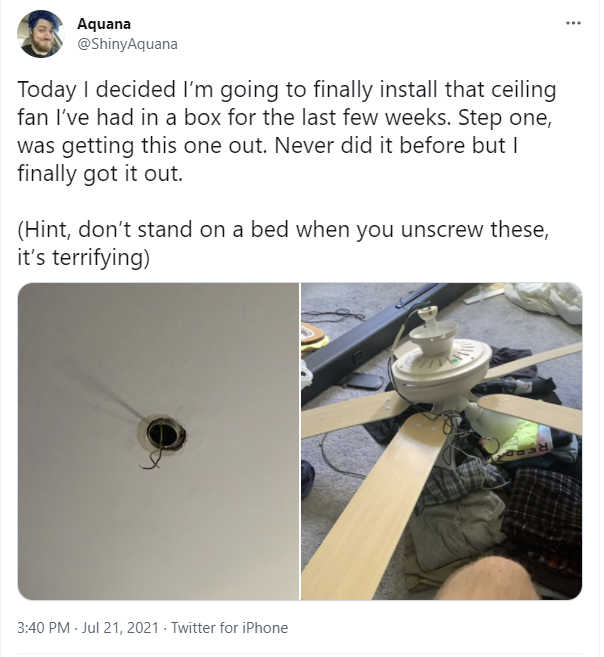Visit the @ShinyAquana handle profile

coord(127,44)
